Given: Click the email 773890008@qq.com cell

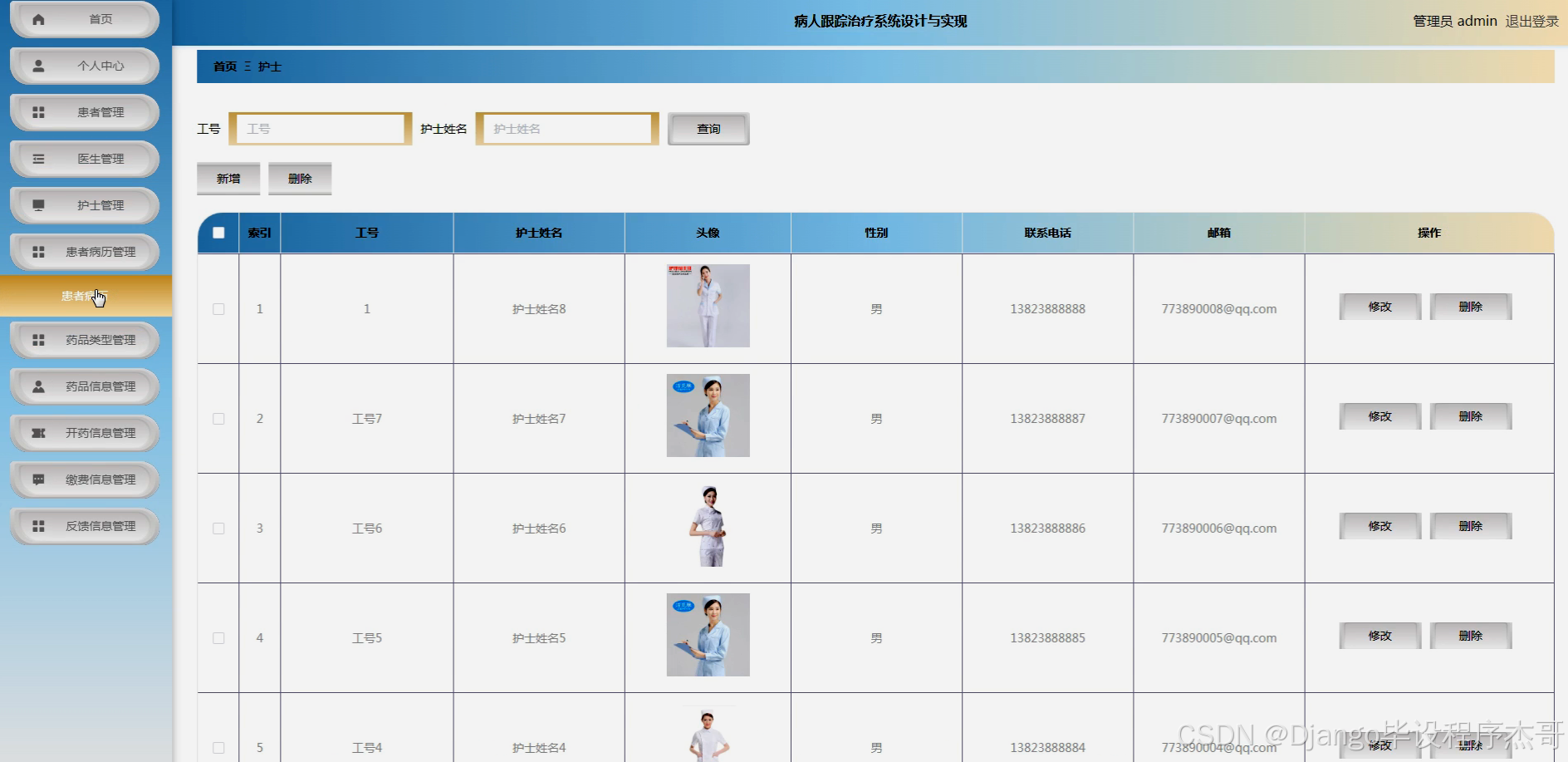Looking at the screenshot, I should pyautogui.click(x=1219, y=309).
